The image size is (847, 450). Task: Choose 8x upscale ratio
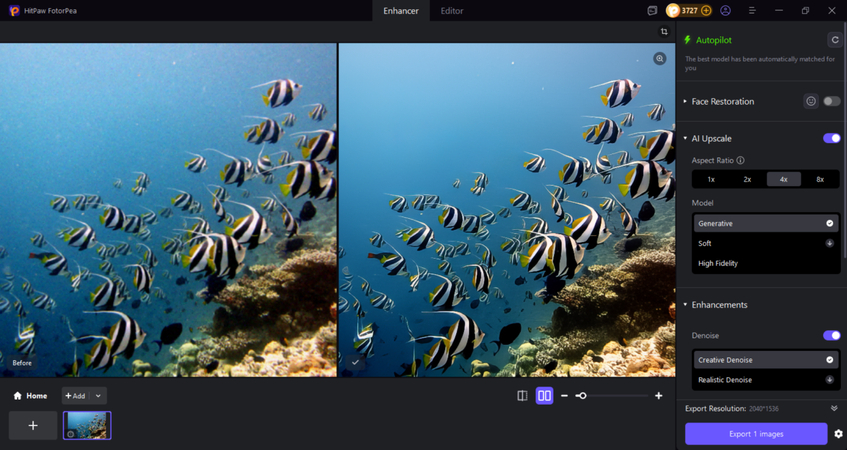(820, 179)
